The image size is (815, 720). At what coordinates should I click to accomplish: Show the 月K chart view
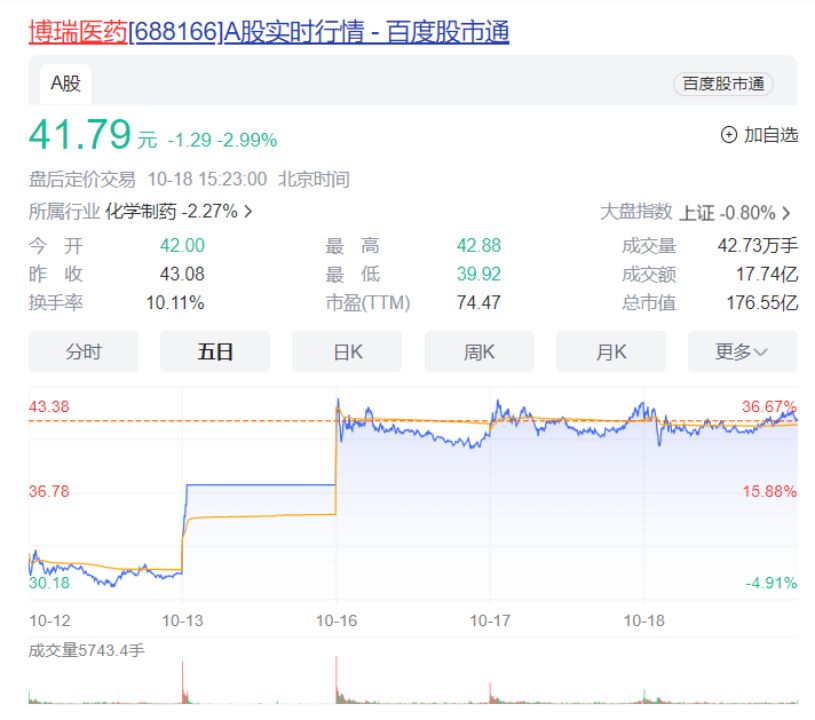(x=610, y=352)
